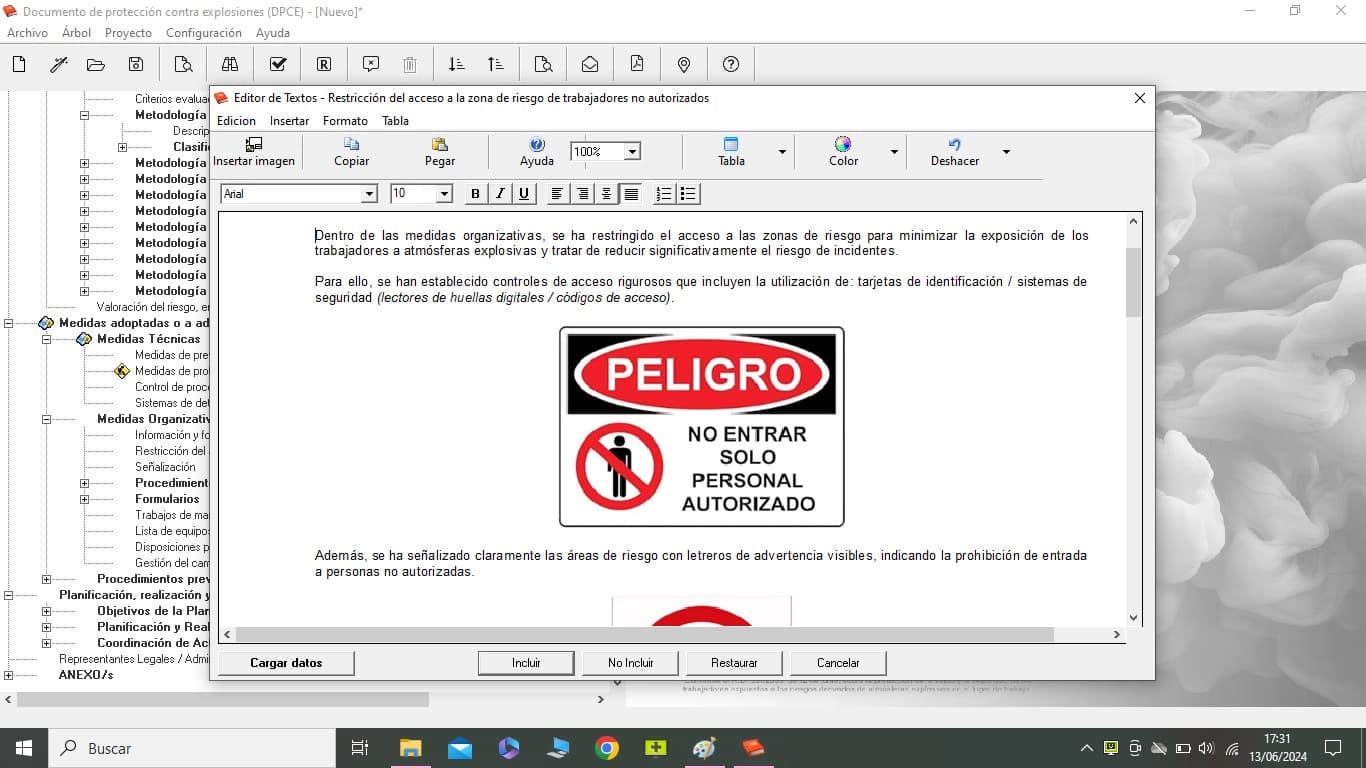The height and width of the screenshot is (768, 1366).
Task: Open the Tabla dropdown arrow
Action: [x=782, y=152]
